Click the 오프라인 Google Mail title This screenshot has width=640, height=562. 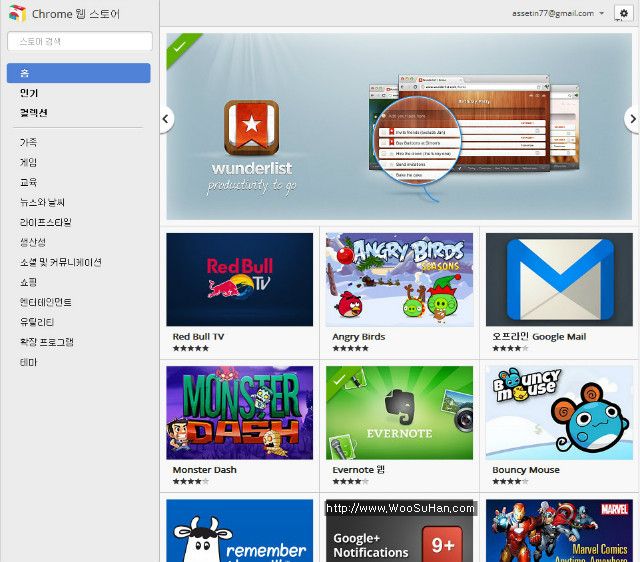pyautogui.click(x=539, y=337)
